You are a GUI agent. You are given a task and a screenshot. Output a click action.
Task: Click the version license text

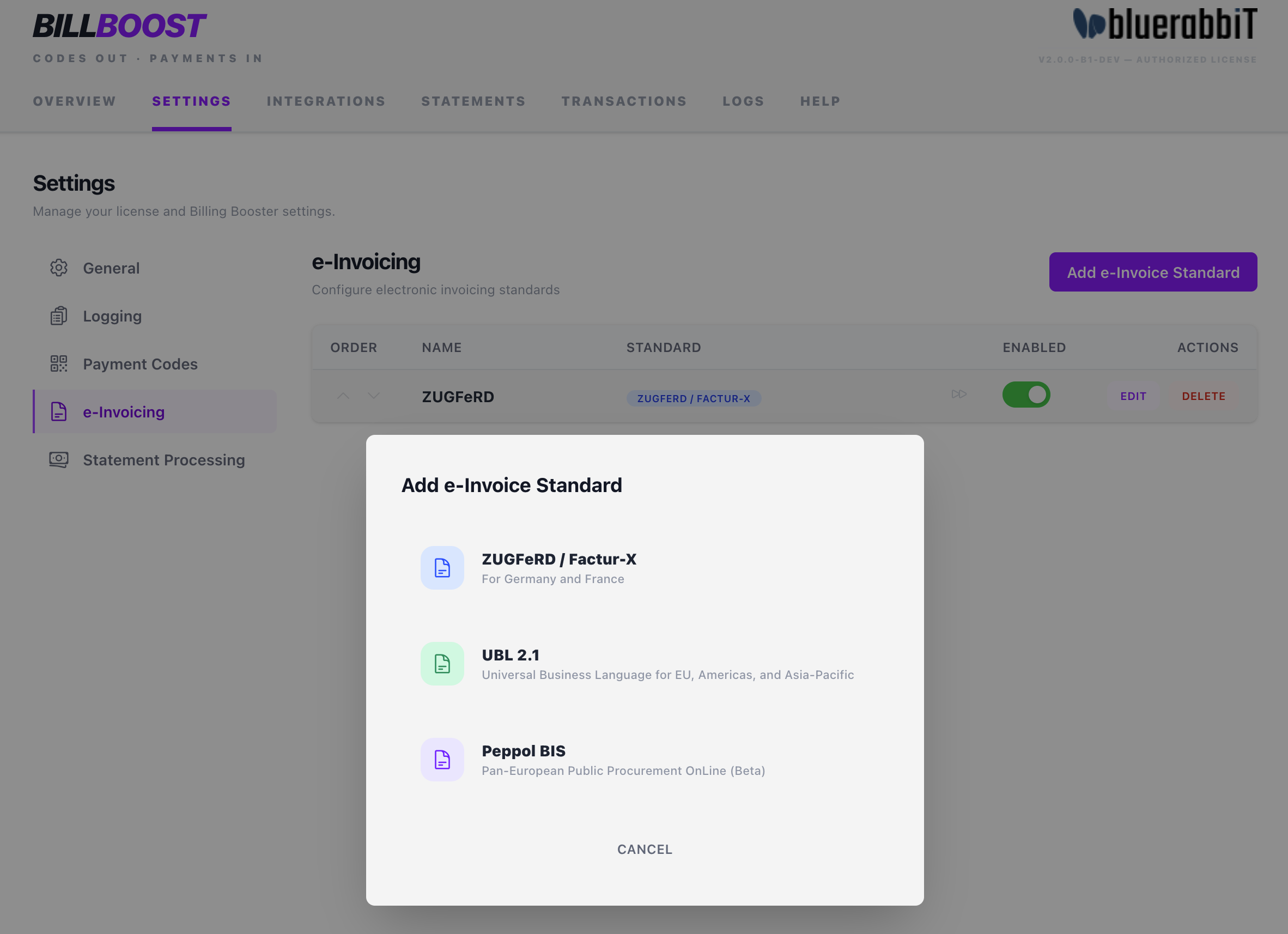[x=1148, y=59]
